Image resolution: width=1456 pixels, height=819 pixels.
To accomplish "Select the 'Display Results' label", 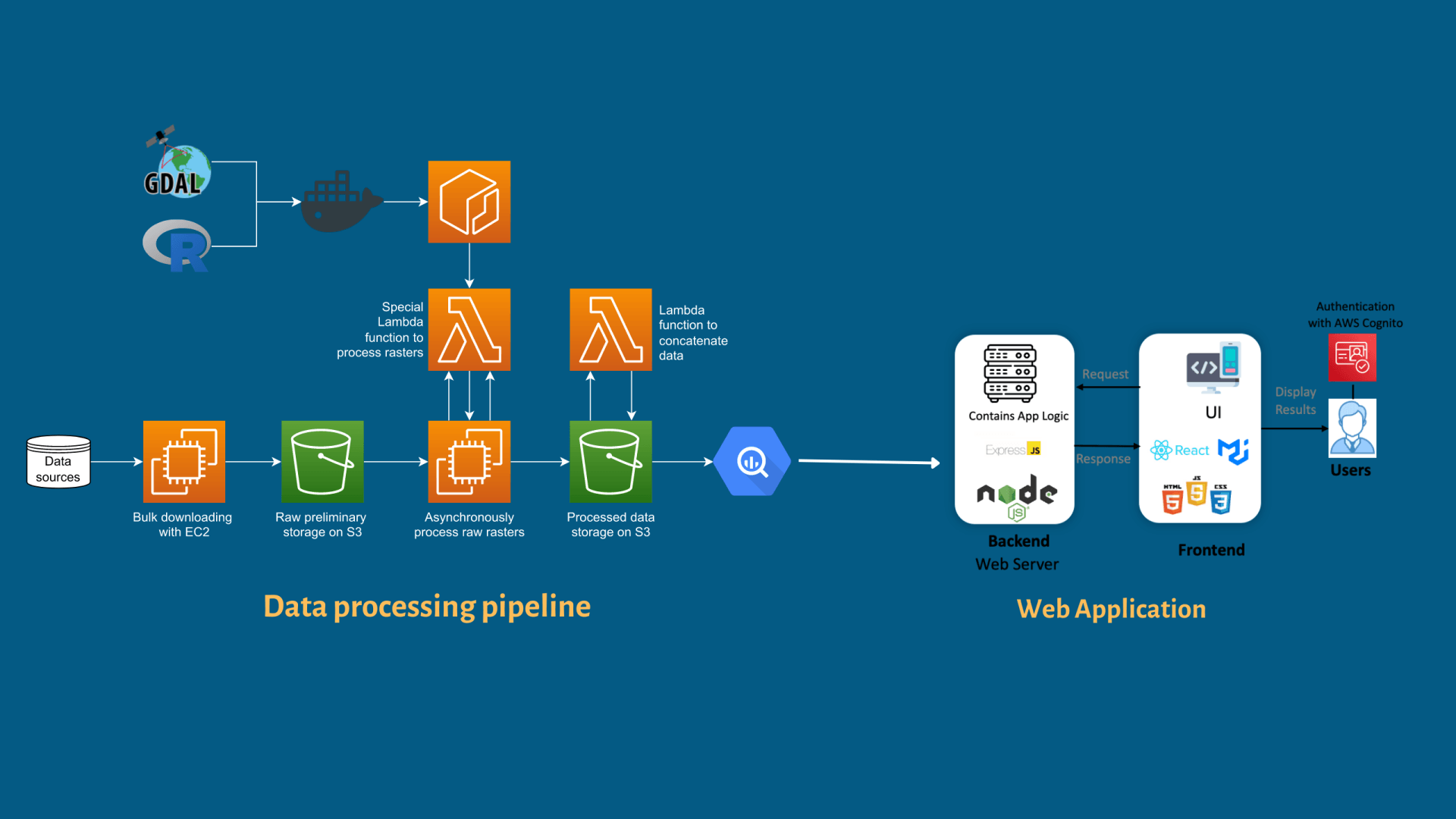I will (1295, 401).
